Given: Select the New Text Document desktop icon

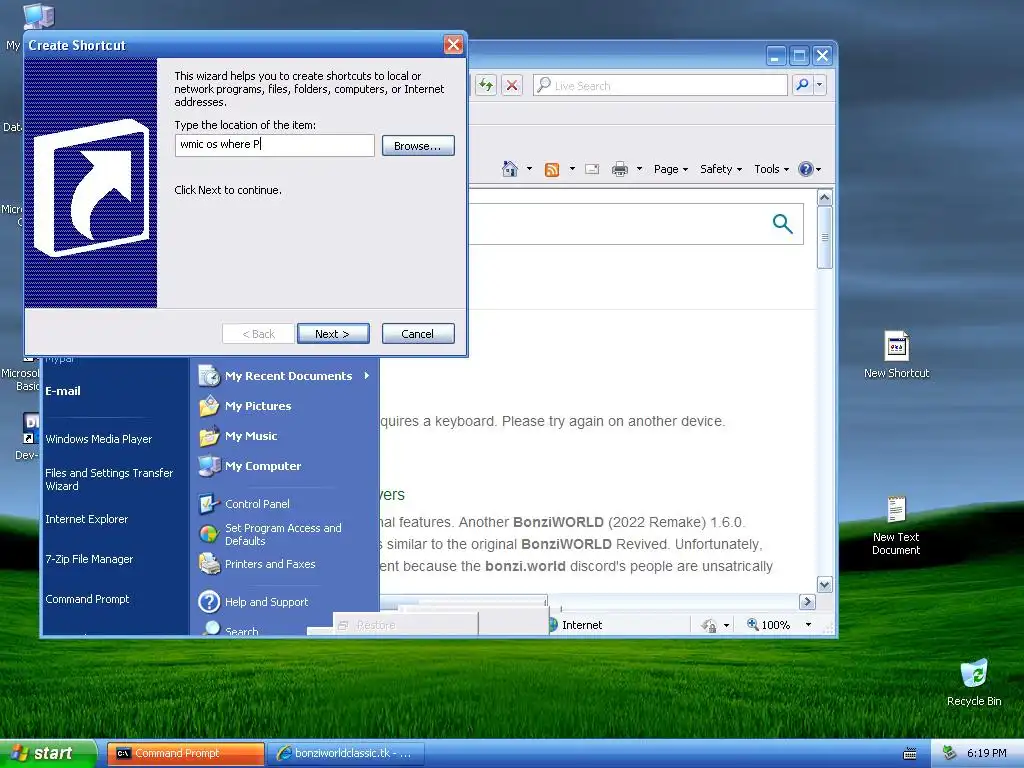Looking at the screenshot, I should (x=896, y=525).
